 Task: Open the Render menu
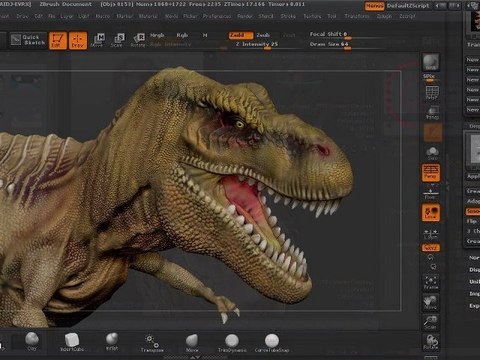point(245,16)
